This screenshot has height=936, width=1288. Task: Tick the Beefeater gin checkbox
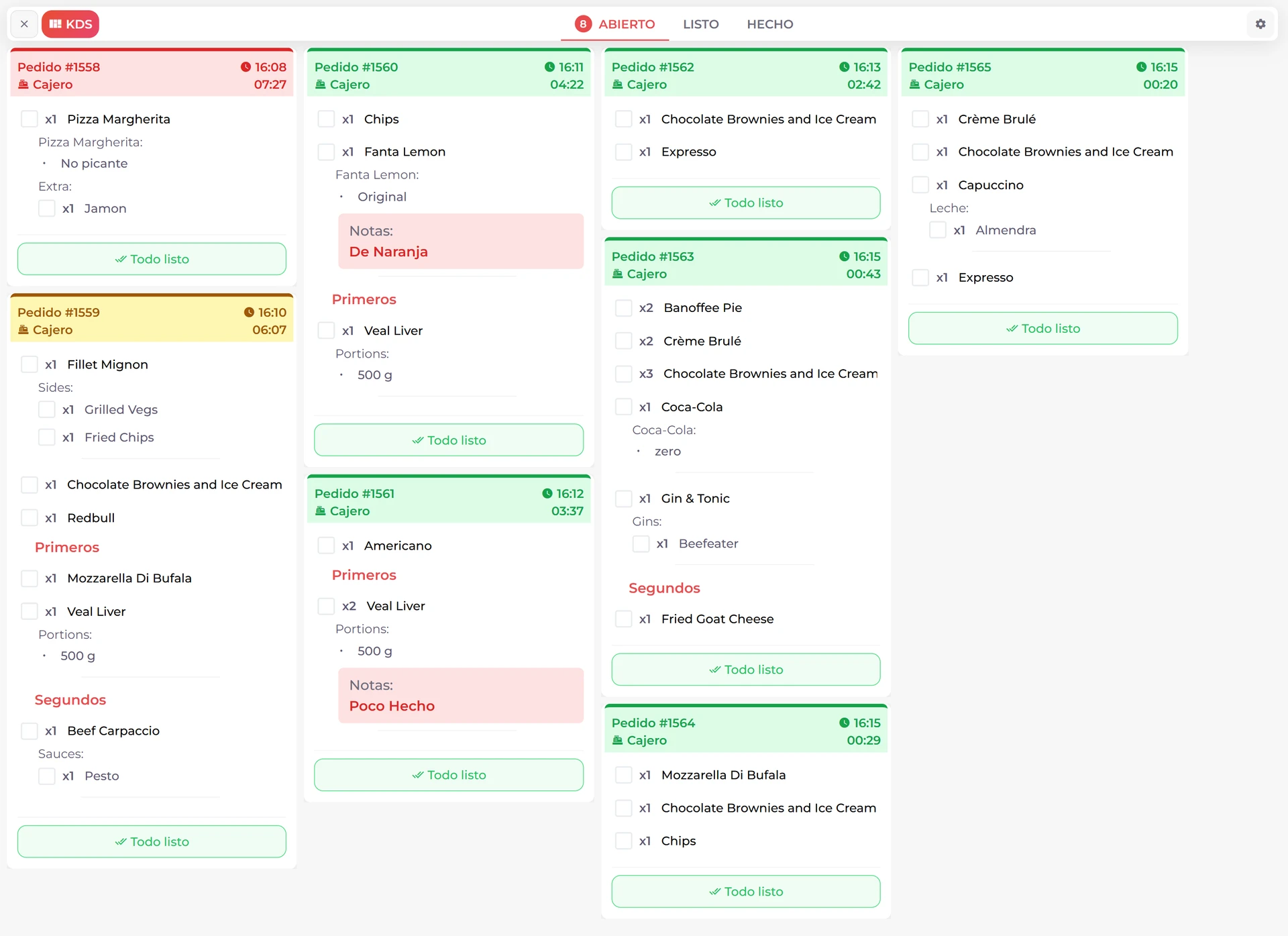(x=641, y=543)
